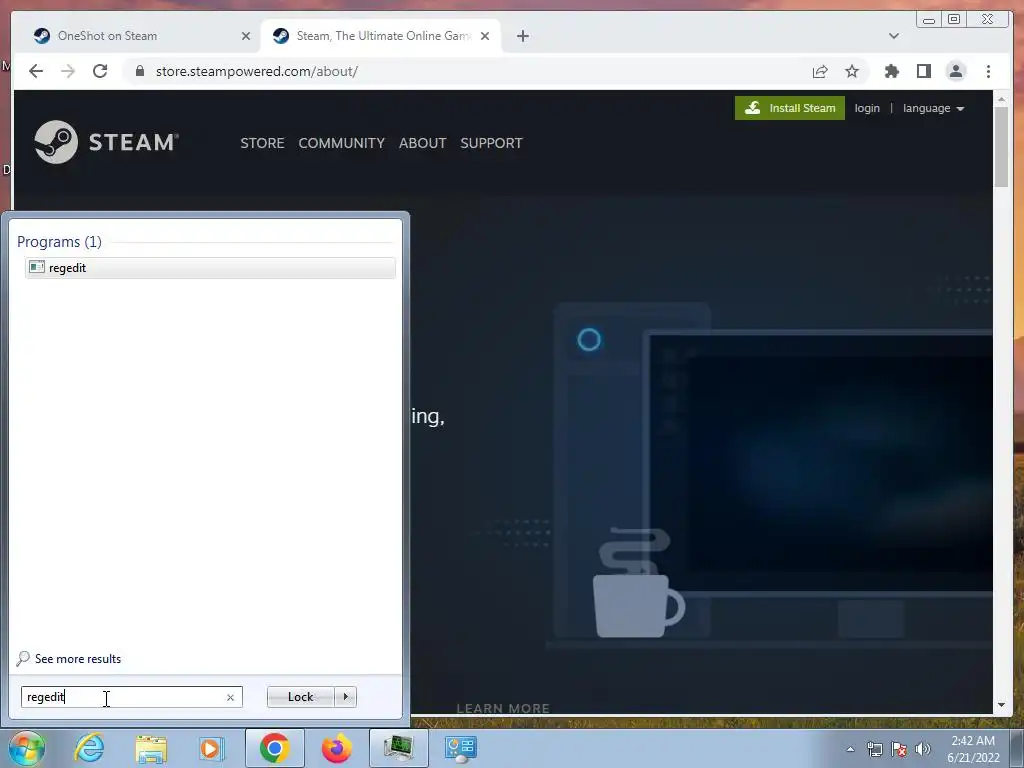Open the Windows Start orb
The image size is (1024, 768).
click(x=27, y=748)
